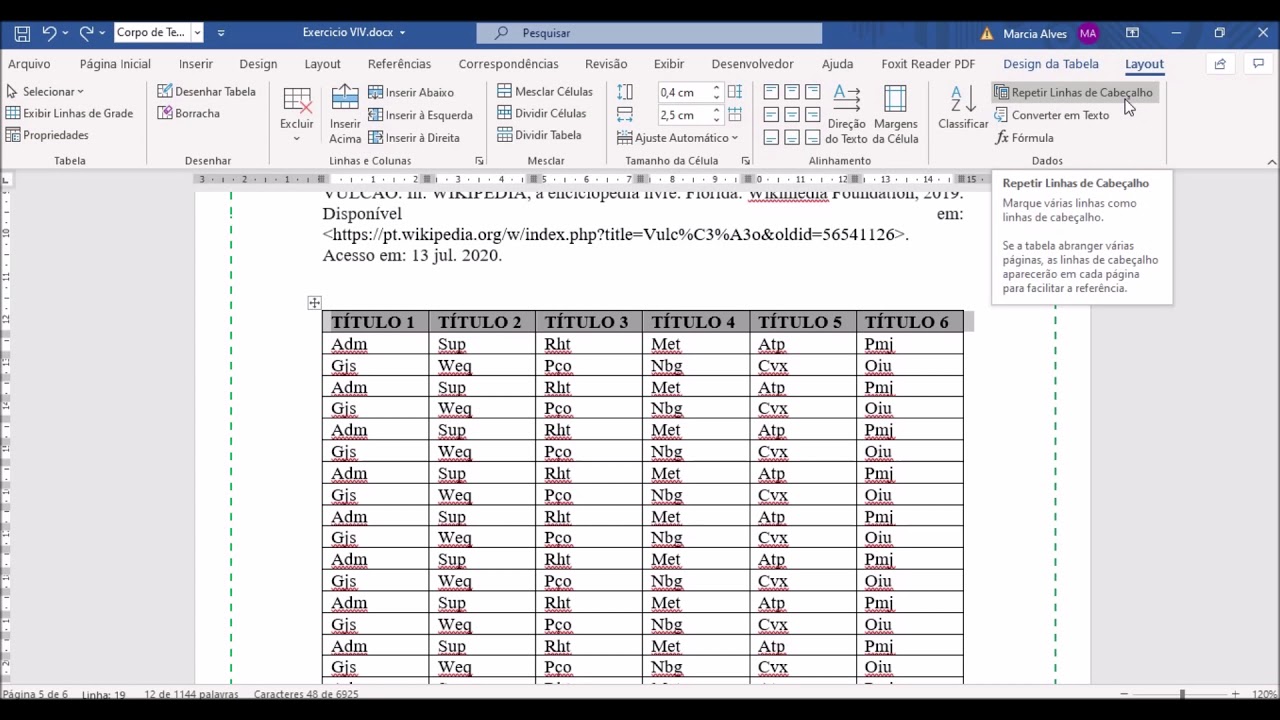Open the Comments icon

coord(1258,64)
